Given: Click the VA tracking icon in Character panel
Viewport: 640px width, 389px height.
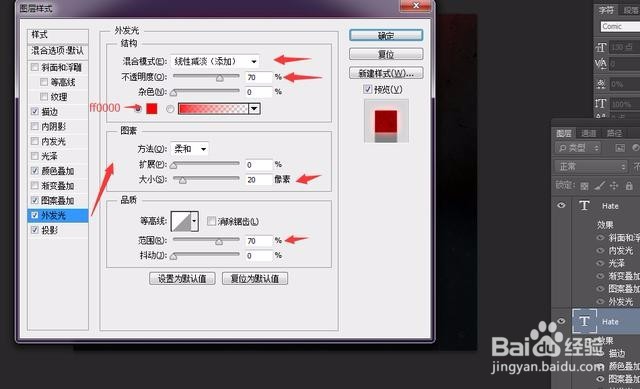Looking at the screenshot, I should point(601,64).
